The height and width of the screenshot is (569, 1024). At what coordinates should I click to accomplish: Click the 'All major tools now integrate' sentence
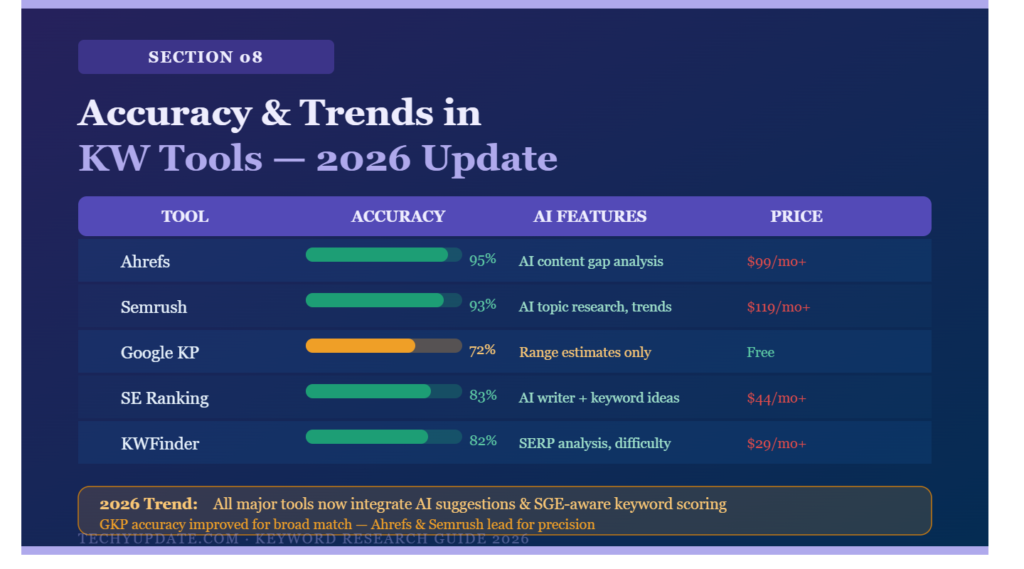tap(470, 504)
